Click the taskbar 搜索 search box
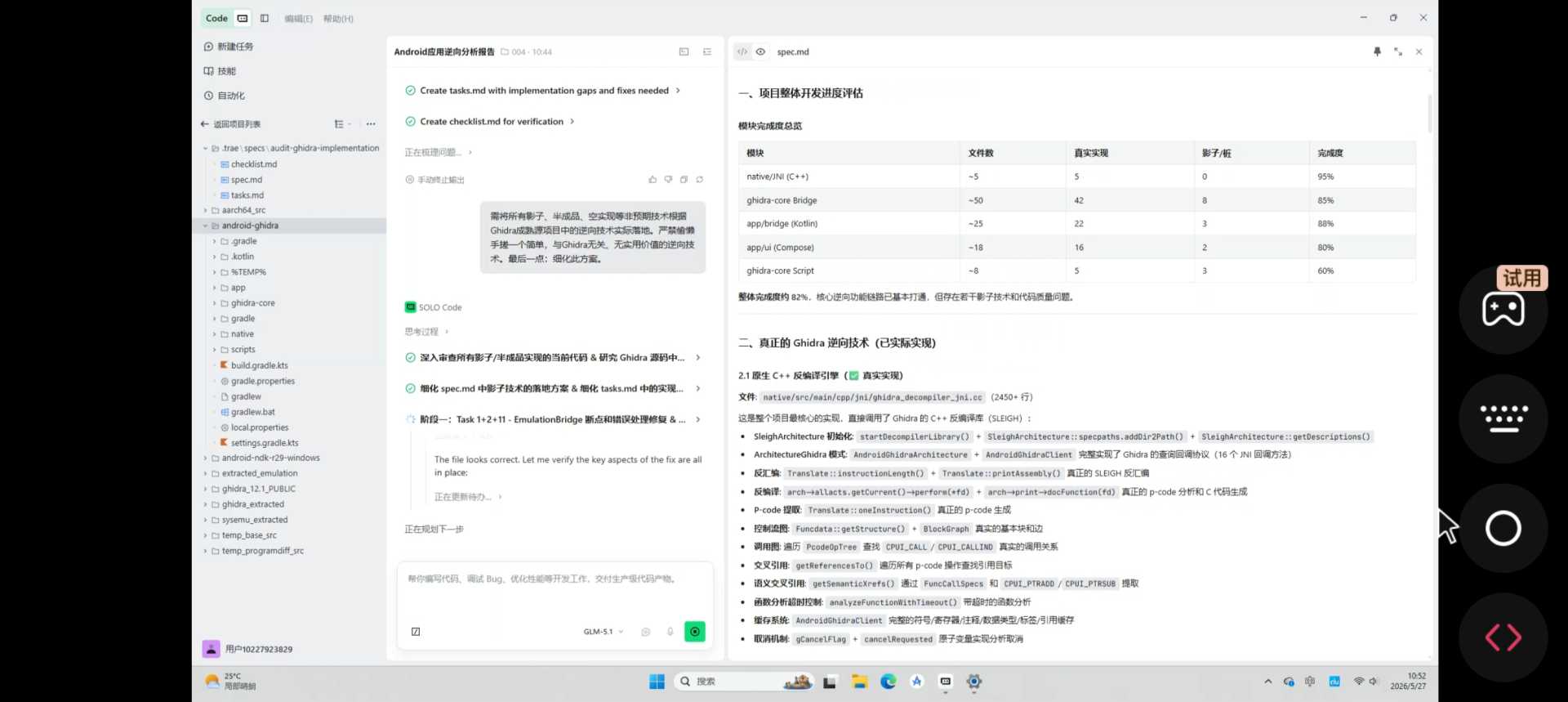Viewport: 1568px width, 702px height. [744, 682]
